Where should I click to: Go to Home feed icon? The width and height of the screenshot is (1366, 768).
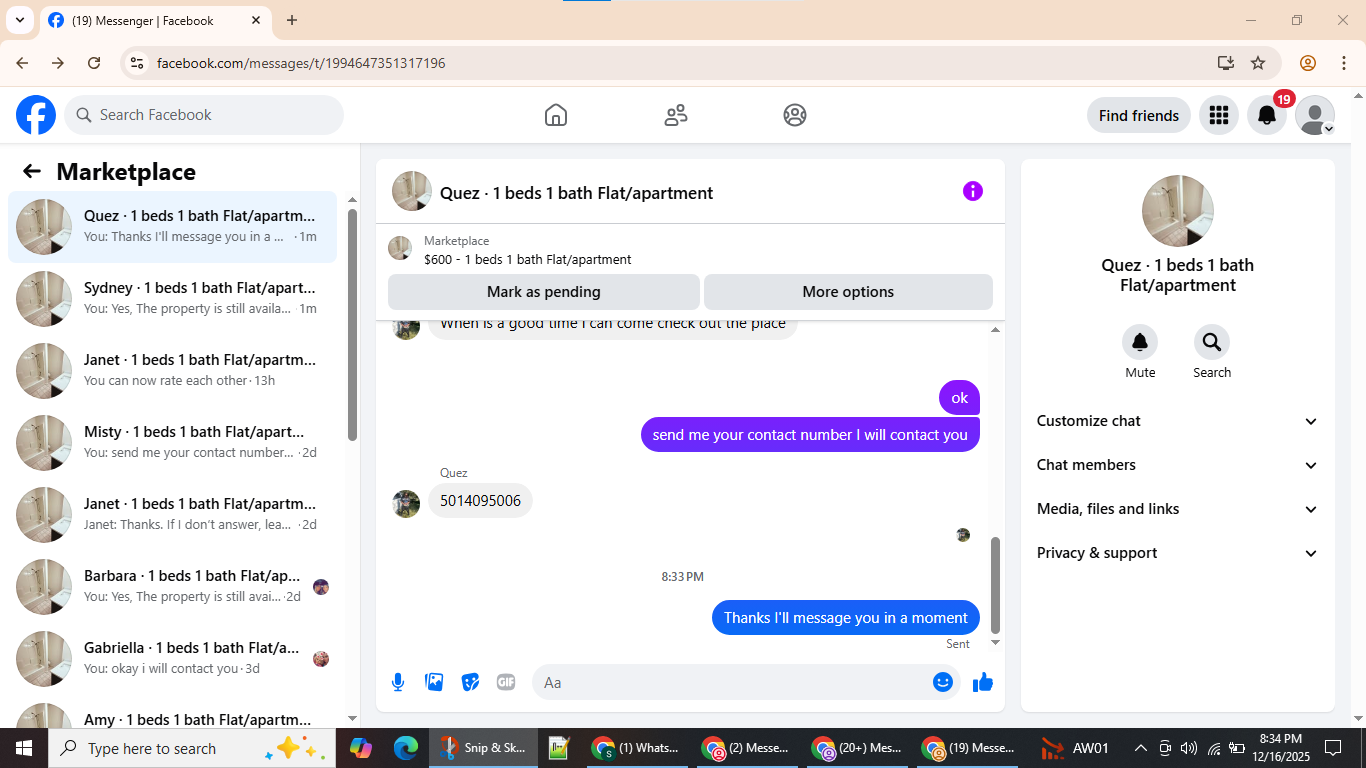(556, 115)
